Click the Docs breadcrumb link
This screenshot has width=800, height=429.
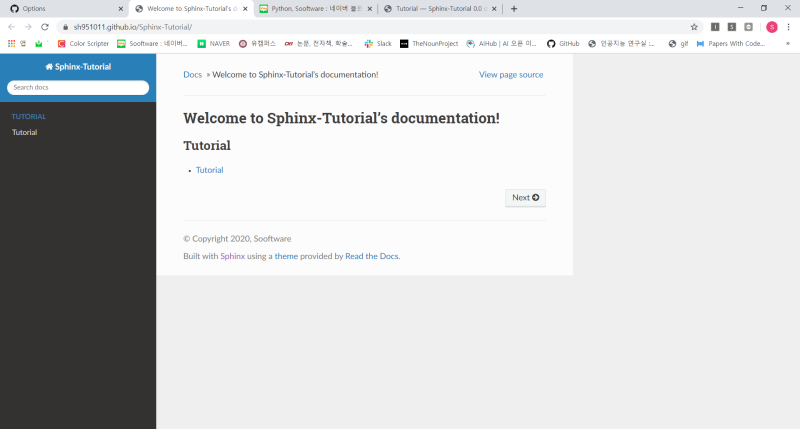[x=192, y=74]
